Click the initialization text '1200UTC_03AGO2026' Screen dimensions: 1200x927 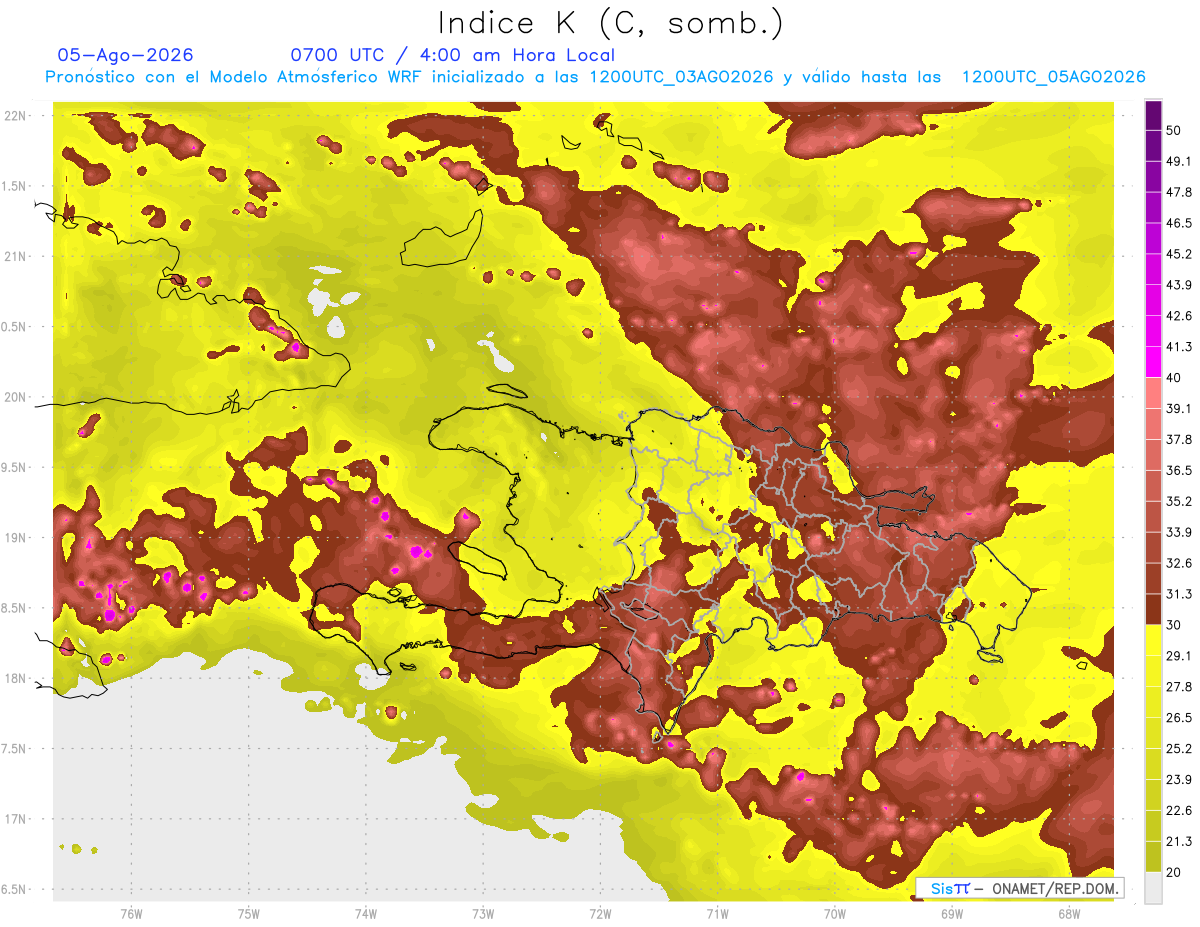point(682,77)
